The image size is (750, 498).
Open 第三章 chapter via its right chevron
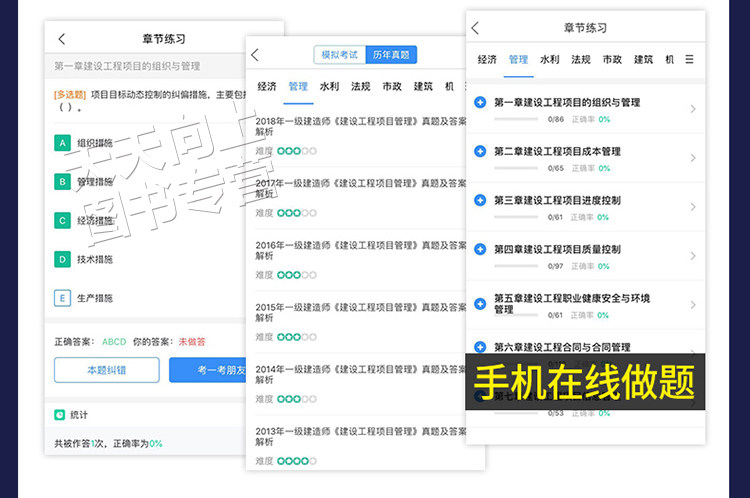[x=693, y=207]
